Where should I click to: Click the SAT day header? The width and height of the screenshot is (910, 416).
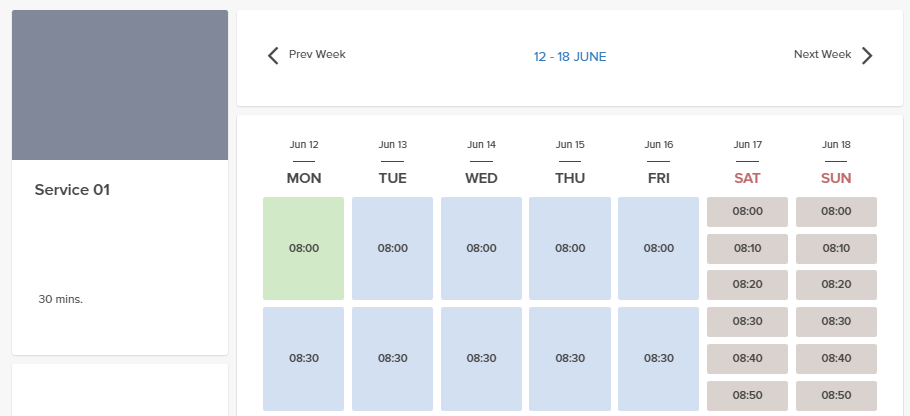pos(747,179)
